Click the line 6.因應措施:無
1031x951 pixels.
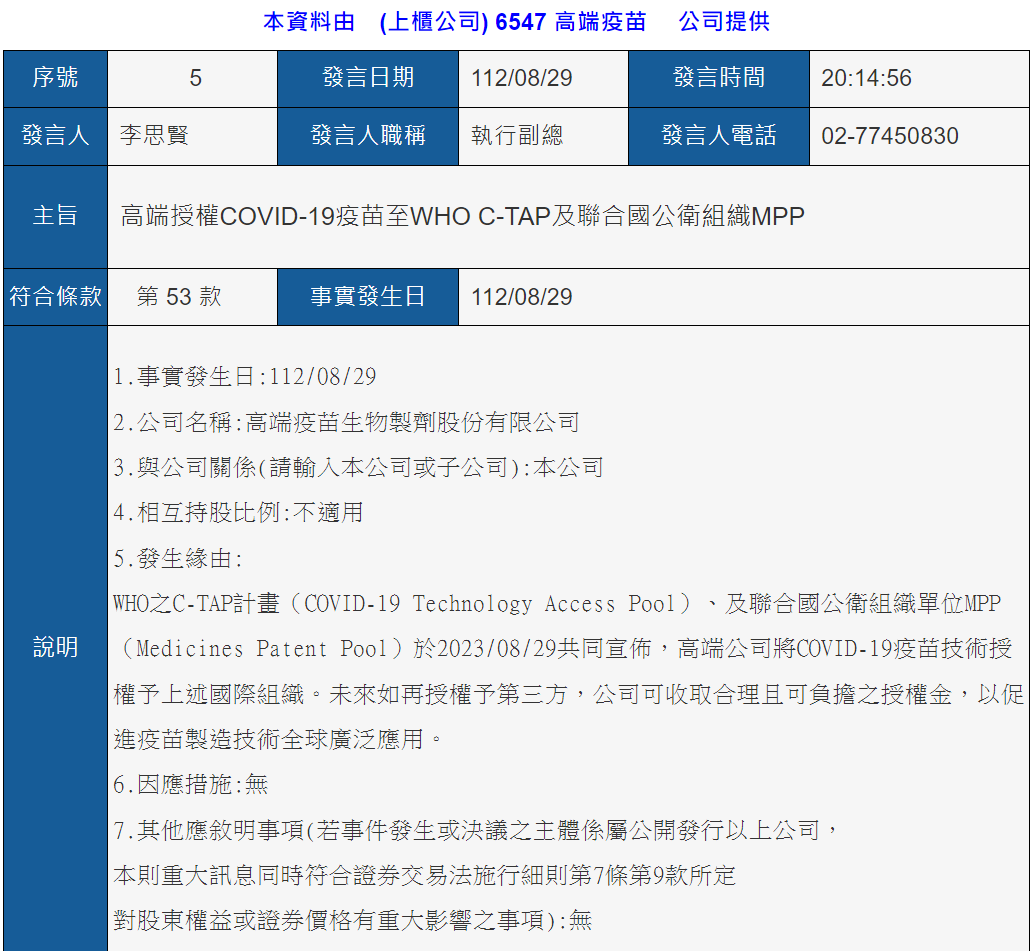tap(191, 785)
